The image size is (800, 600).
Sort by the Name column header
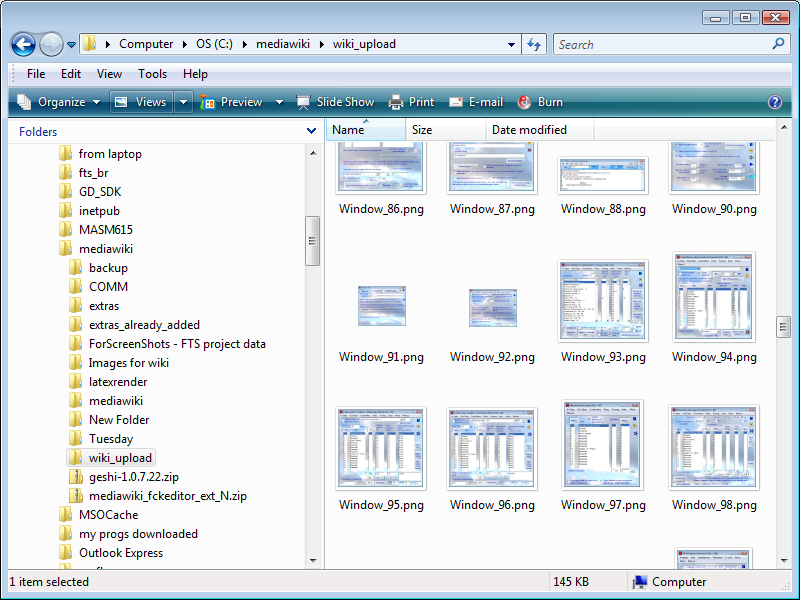366,130
